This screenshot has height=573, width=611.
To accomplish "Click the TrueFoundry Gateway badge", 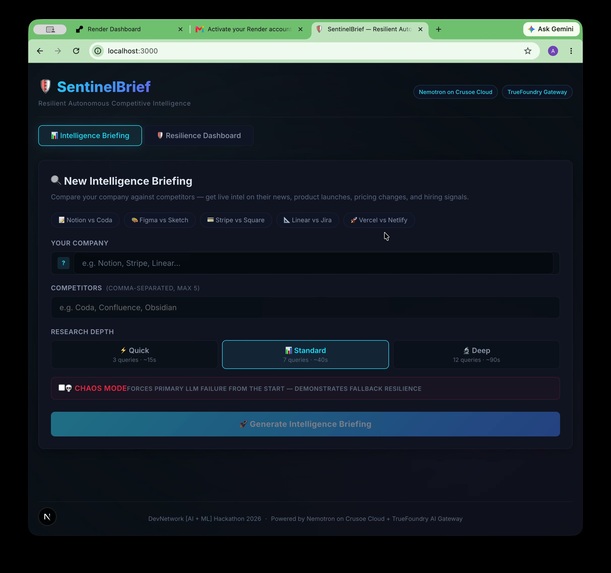I will click(x=537, y=92).
